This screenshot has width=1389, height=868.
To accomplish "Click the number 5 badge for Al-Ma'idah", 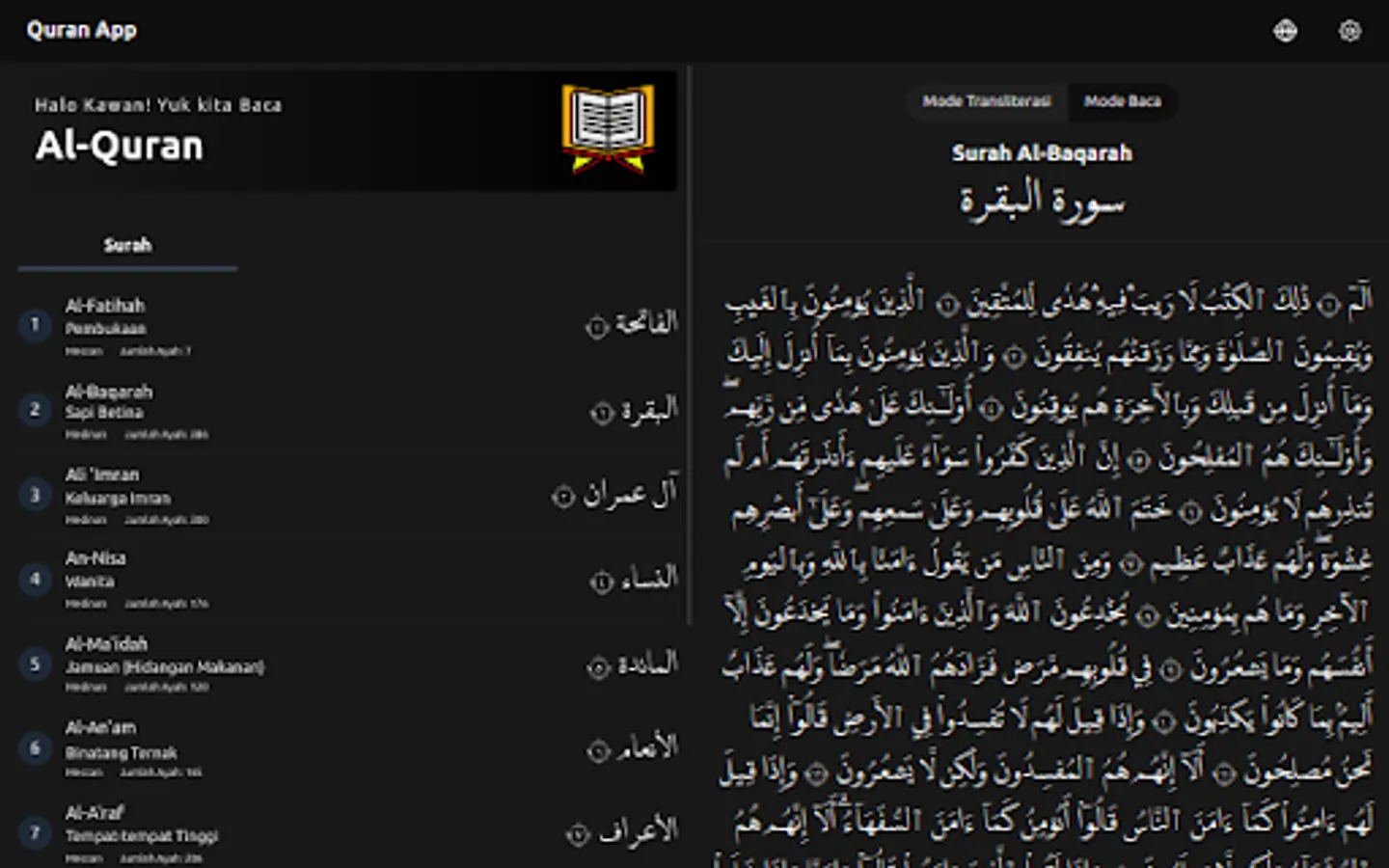I will (35, 664).
